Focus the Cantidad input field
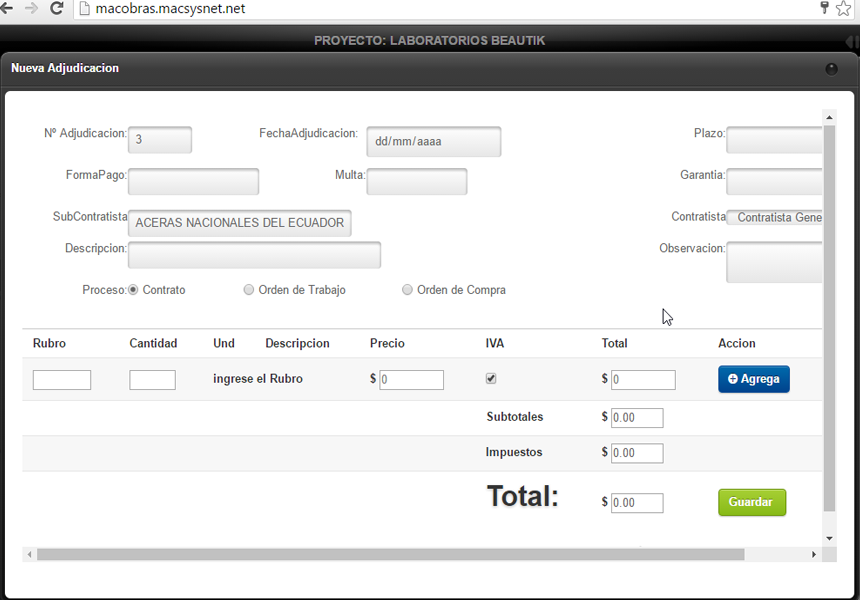This screenshot has height=600, width=860. 152,380
